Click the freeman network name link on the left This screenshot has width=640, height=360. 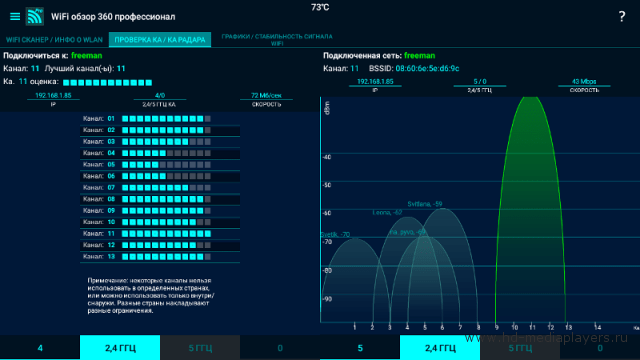(x=87, y=56)
